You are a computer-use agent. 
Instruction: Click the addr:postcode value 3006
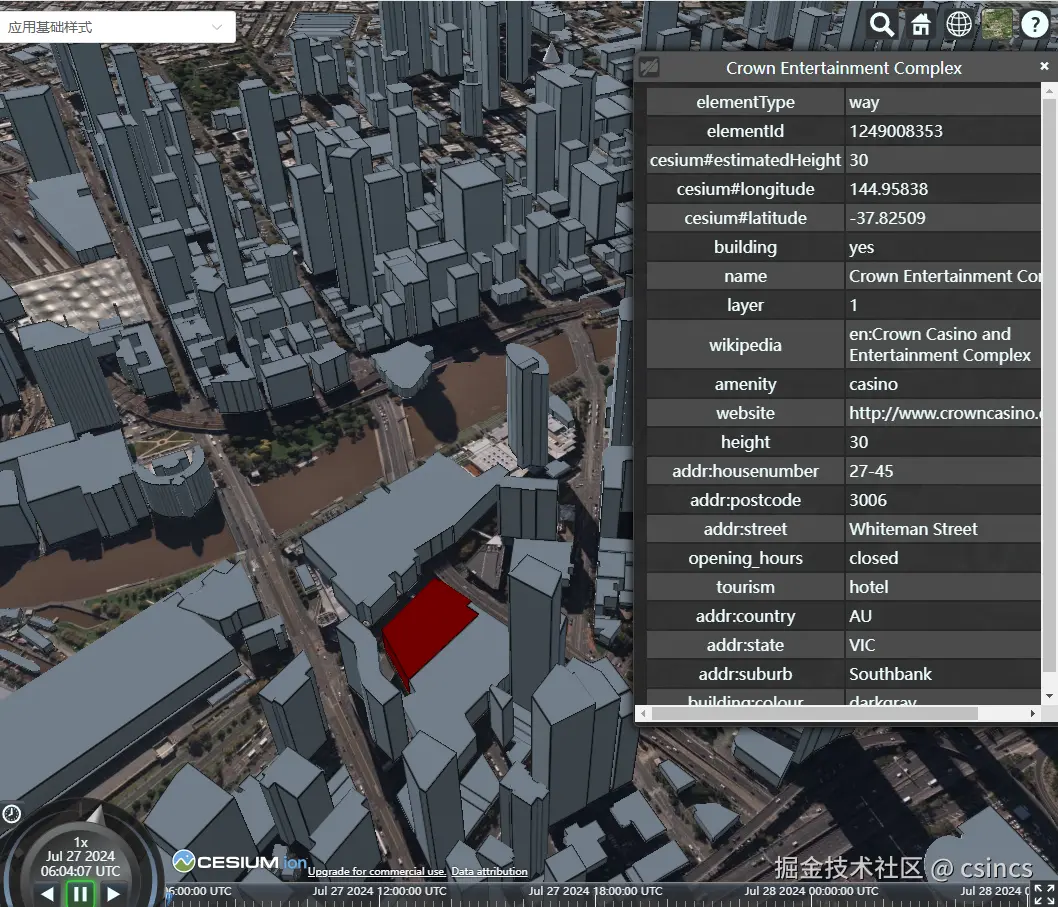pyautogui.click(x=868, y=500)
